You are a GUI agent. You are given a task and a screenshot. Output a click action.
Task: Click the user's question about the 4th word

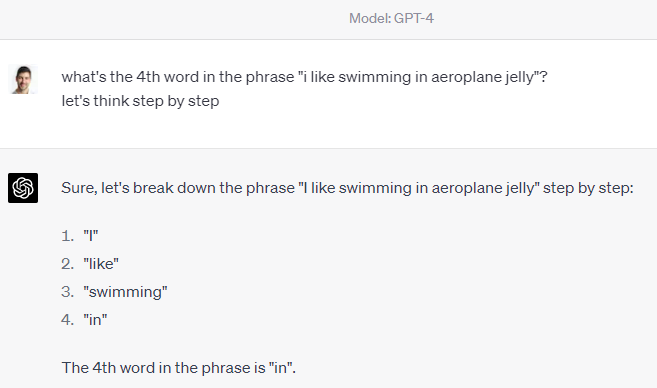click(x=304, y=77)
